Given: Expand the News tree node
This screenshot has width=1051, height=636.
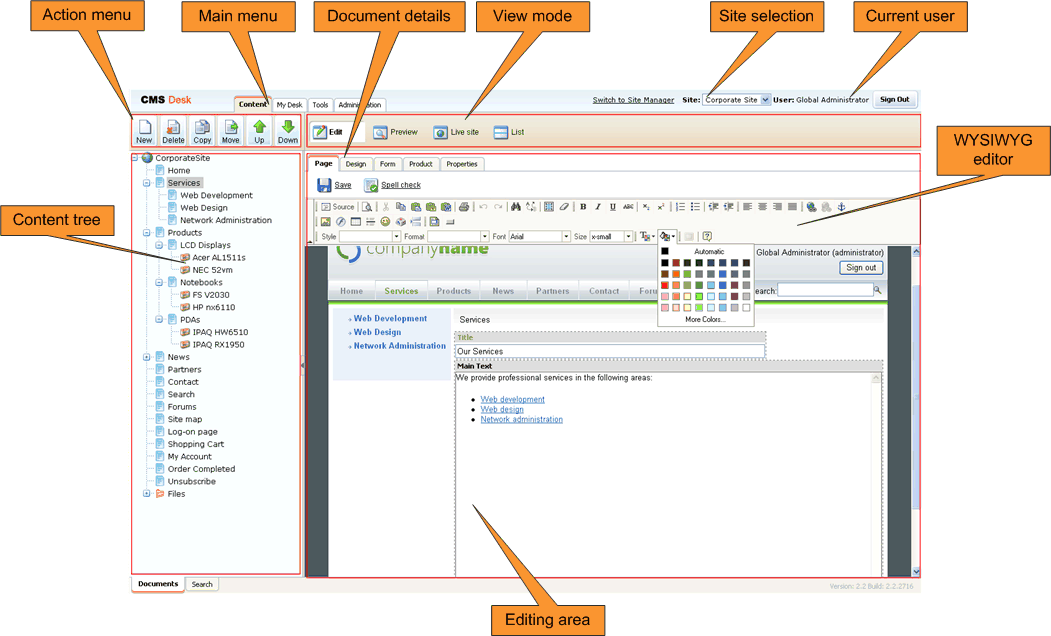Looking at the screenshot, I should (x=147, y=357).
